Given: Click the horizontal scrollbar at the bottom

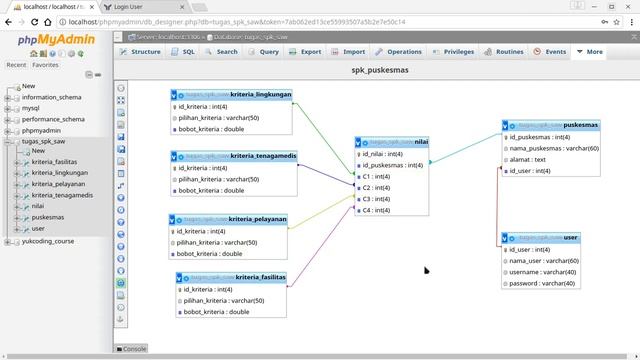Looking at the screenshot, I should click(x=317, y=356).
